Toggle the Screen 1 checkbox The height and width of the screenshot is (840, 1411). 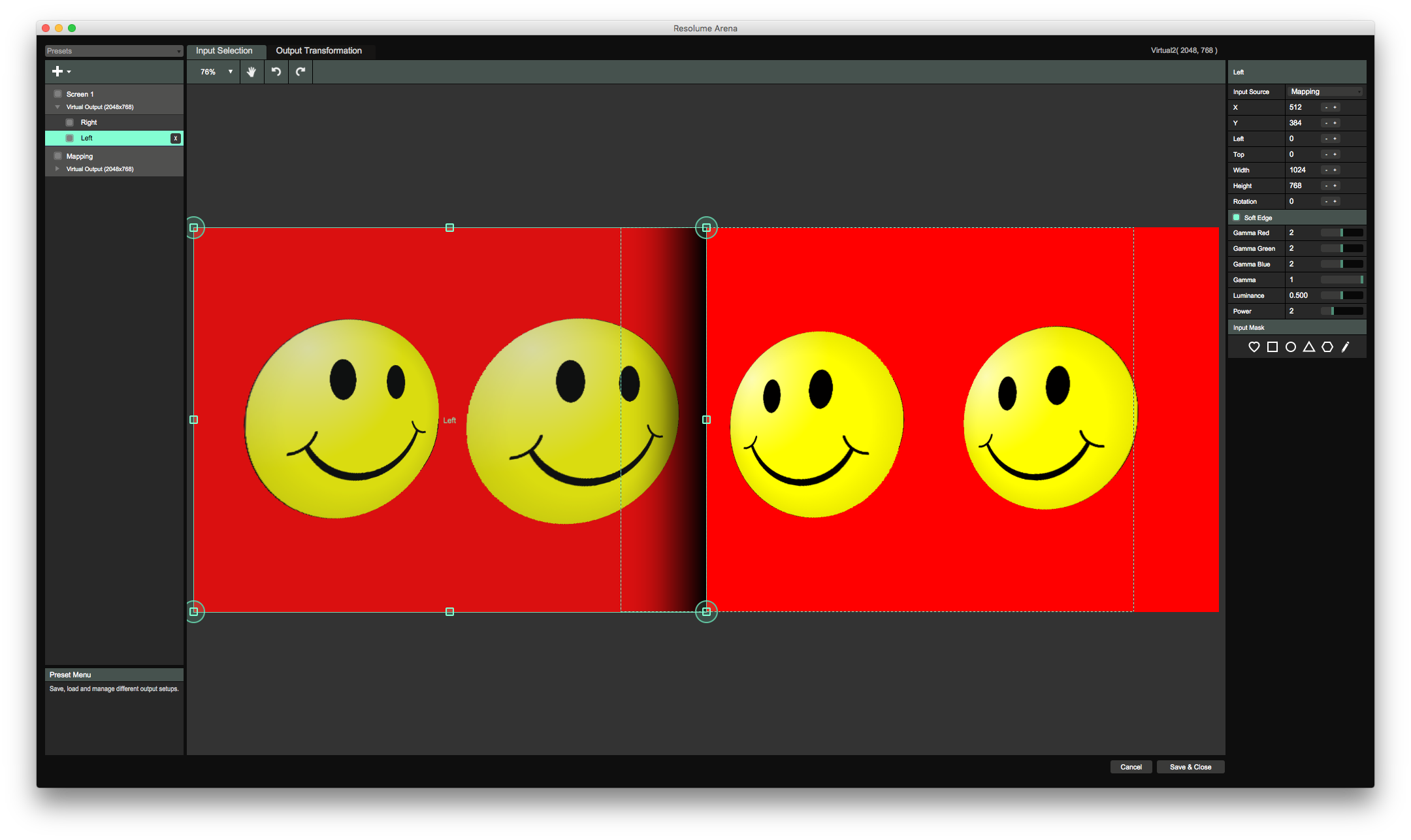58,94
